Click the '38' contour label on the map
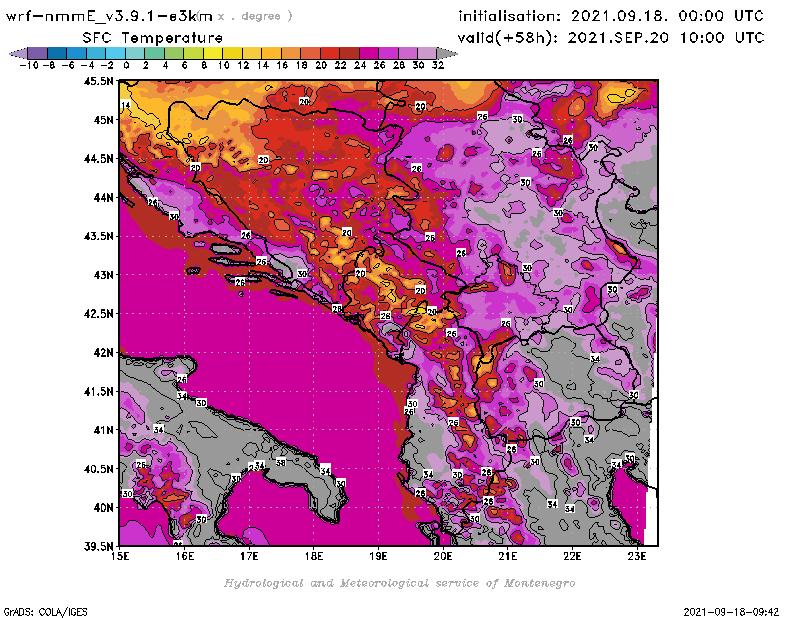 281,463
